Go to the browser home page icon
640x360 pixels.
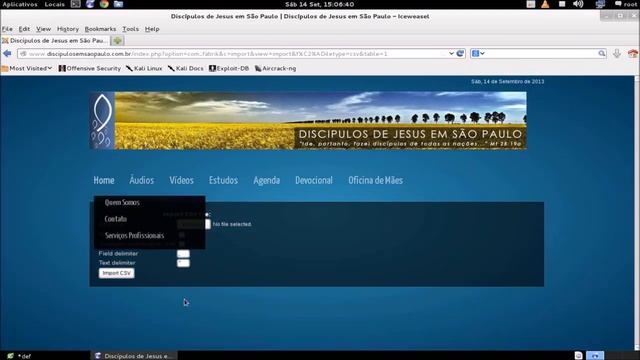click(633, 53)
